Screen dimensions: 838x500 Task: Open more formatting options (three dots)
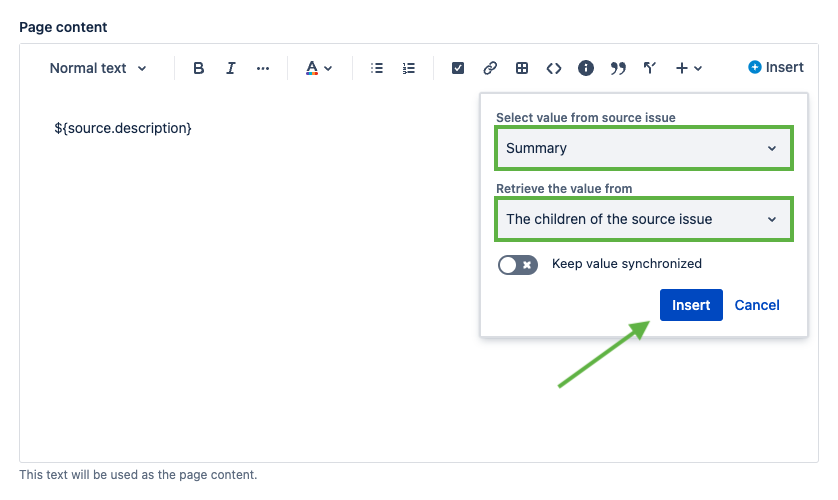[263, 68]
